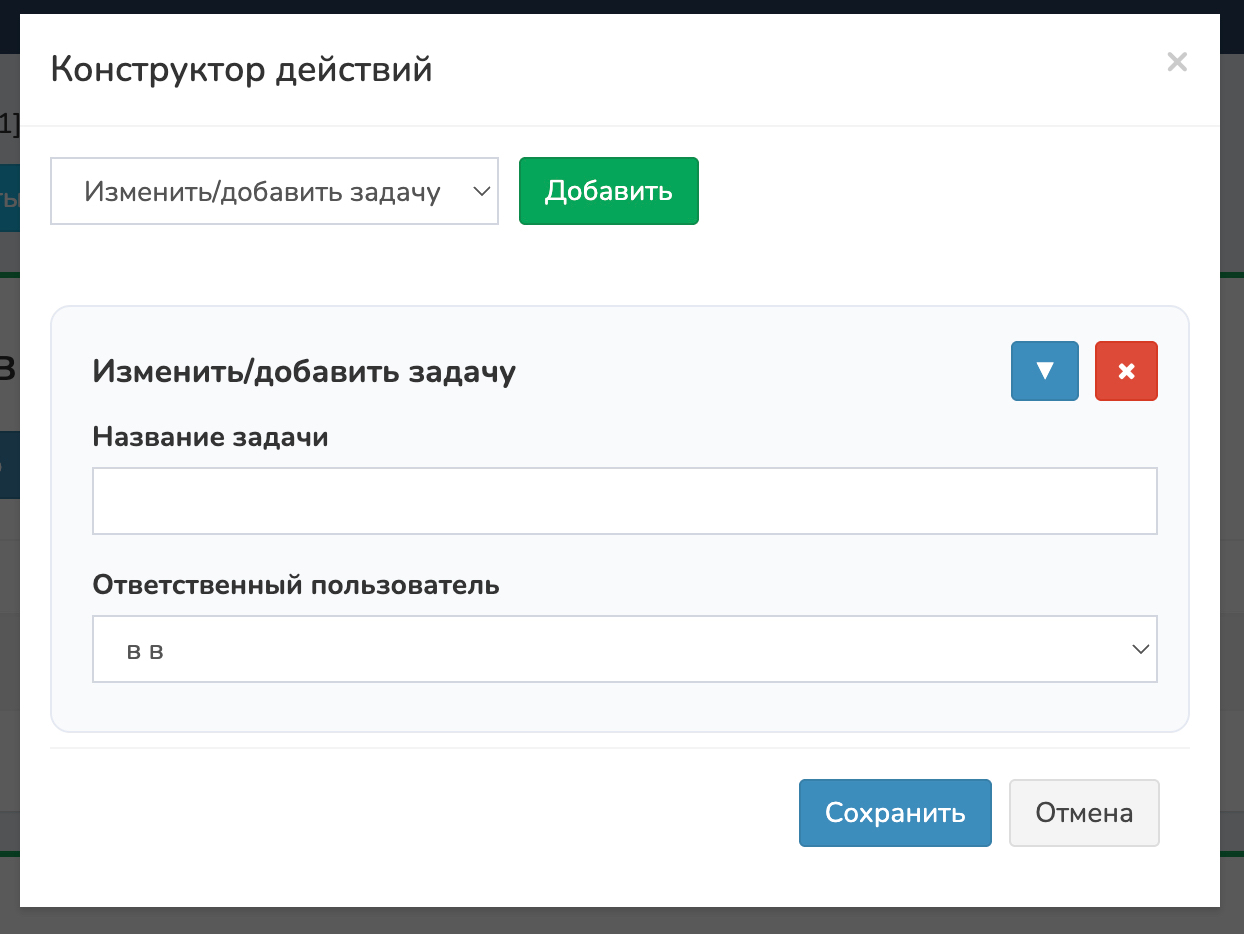Click the Изменить/добавить задачу card heading
The height and width of the screenshot is (934, 1244).
304,371
